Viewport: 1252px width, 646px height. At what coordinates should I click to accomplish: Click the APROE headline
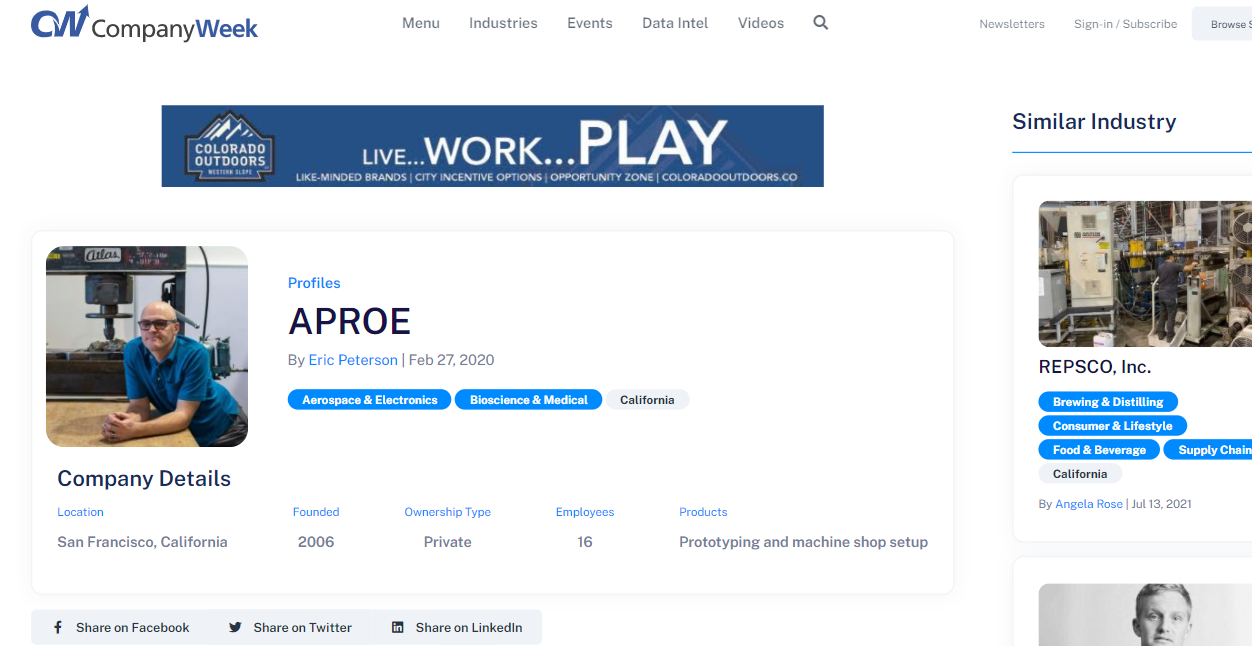tap(350, 321)
